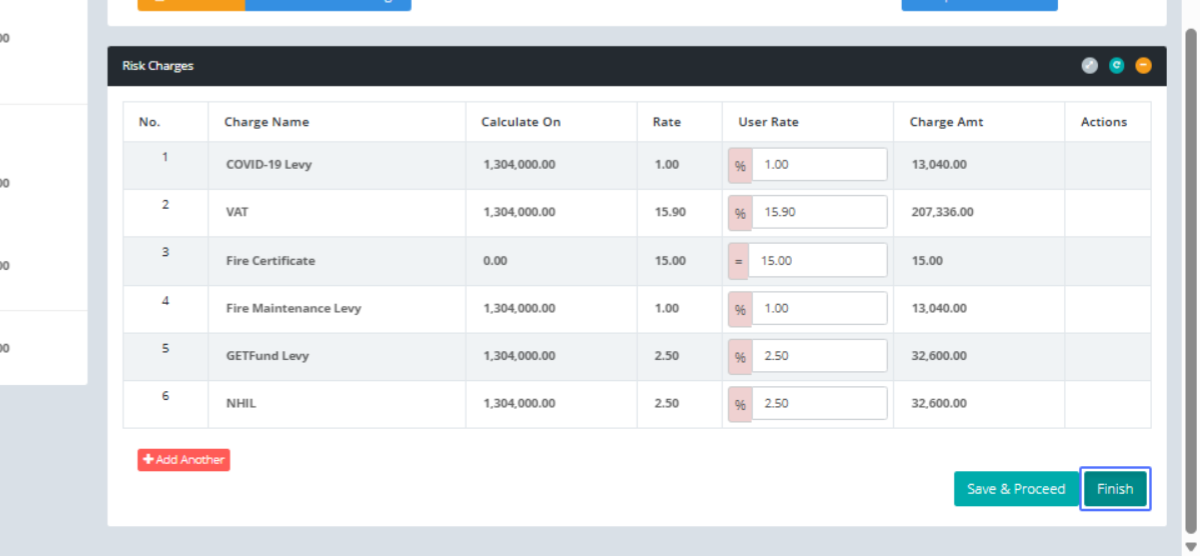
Task: Focus the COVID-19 Levy user rate field
Action: coord(819,165)
